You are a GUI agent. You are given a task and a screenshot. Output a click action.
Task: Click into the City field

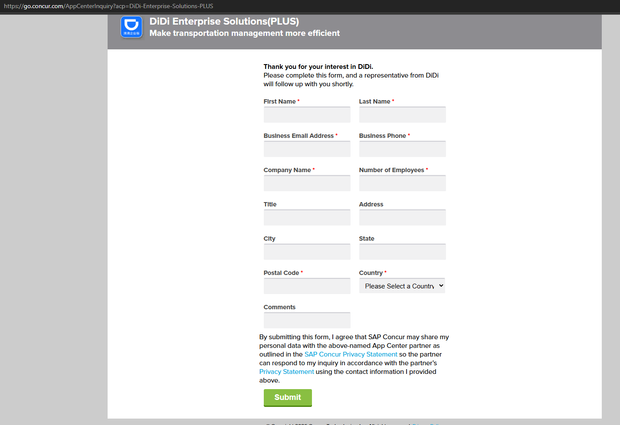[x=307, y=251]
